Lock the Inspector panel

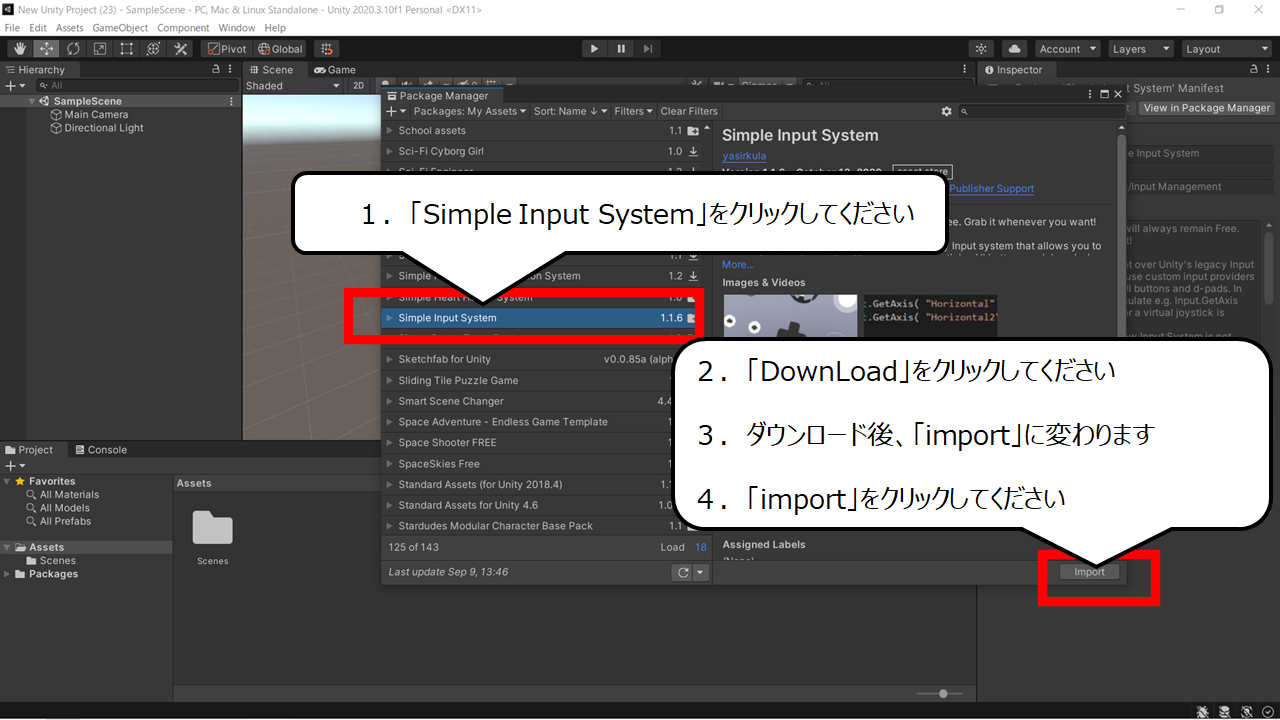coord(1256,70)
